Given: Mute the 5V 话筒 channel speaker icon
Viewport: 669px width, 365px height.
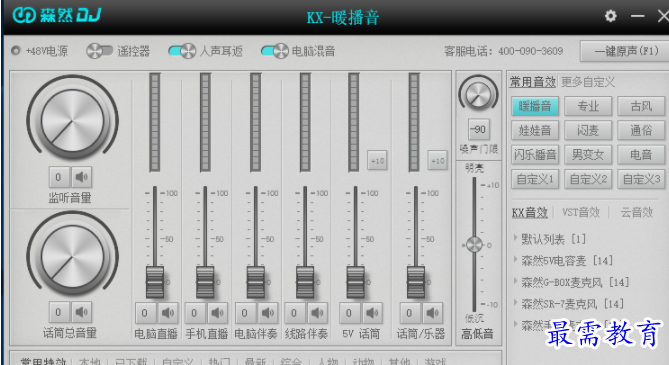Looking at the screenshot, I should 372,313.
